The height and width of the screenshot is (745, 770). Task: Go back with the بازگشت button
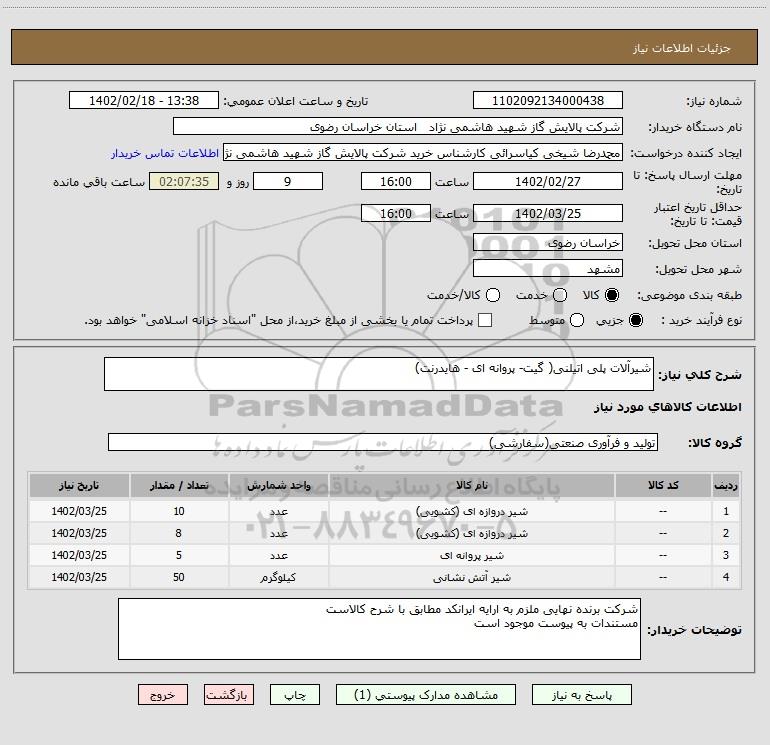[229, 695]
